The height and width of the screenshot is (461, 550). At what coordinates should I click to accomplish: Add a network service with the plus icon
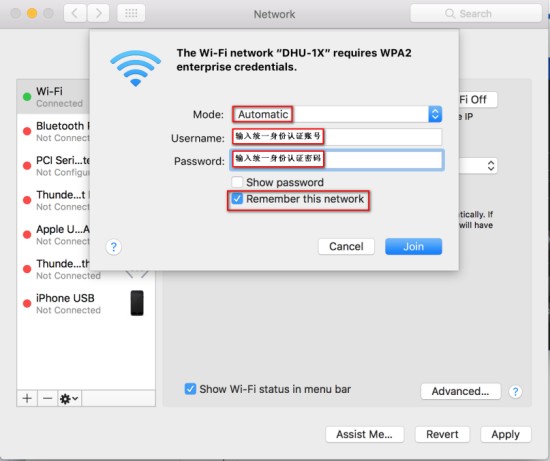tap(27, 398)
